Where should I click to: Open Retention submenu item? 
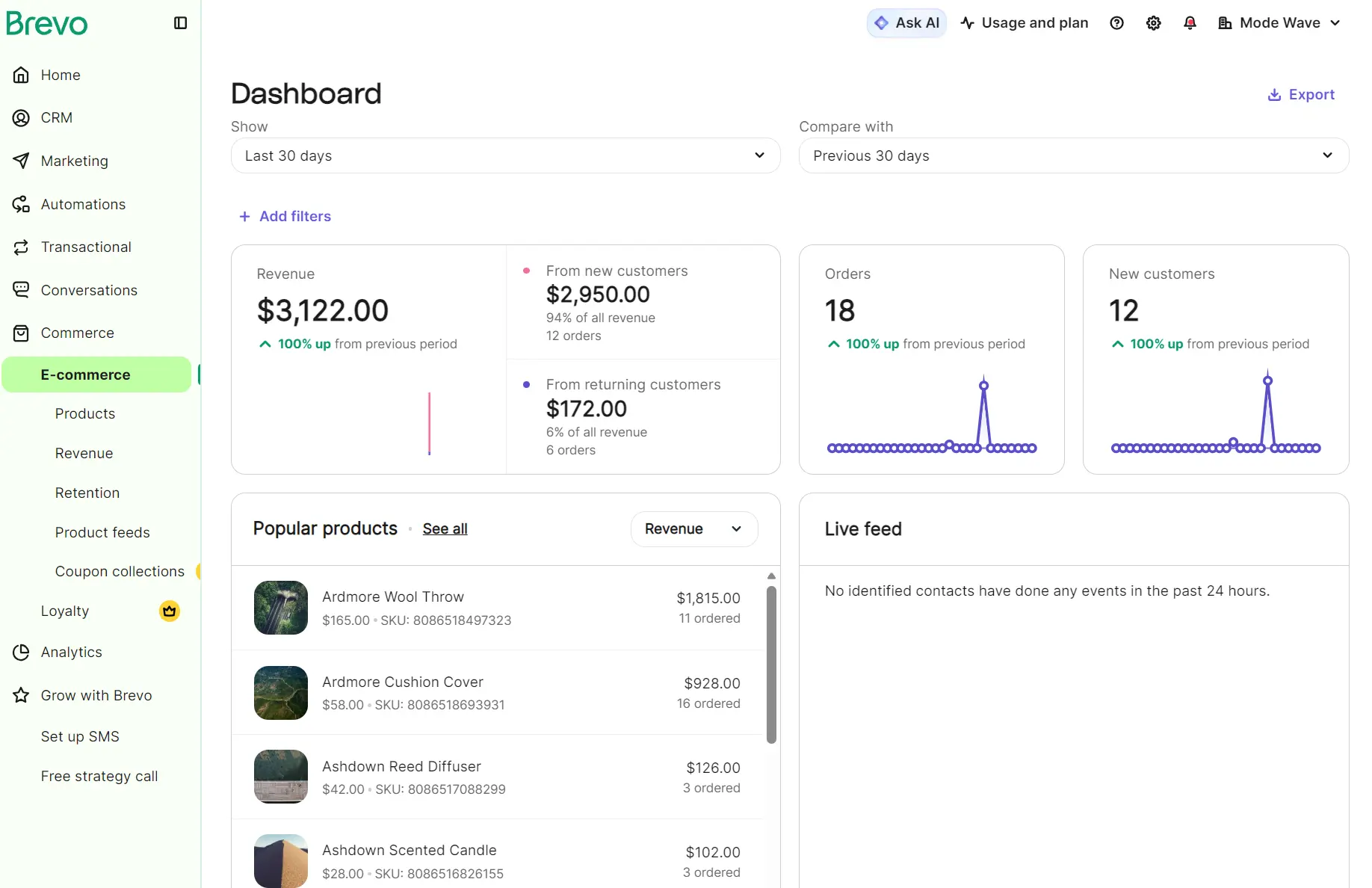tap(87, 493)
